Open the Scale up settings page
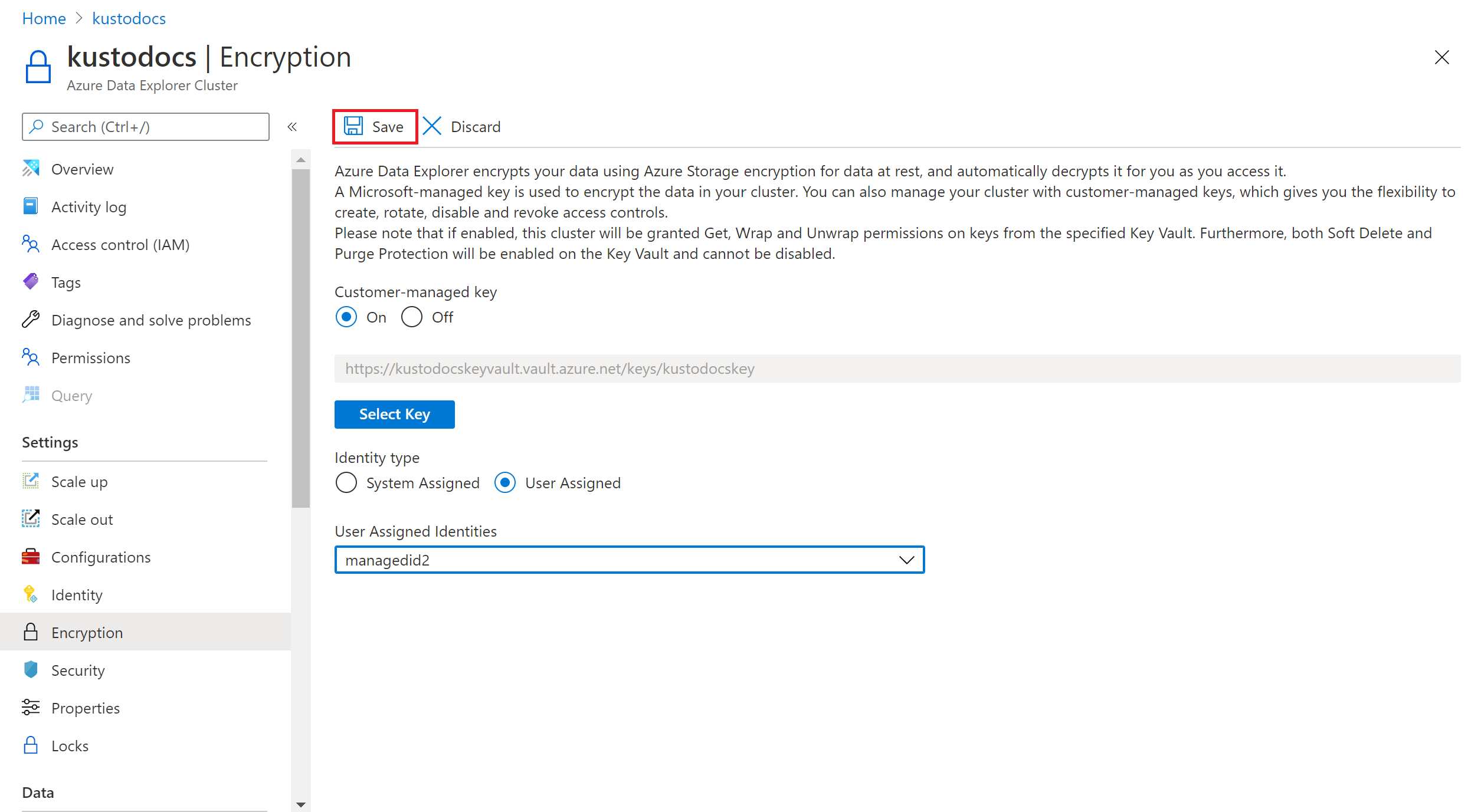 [79, 482]
